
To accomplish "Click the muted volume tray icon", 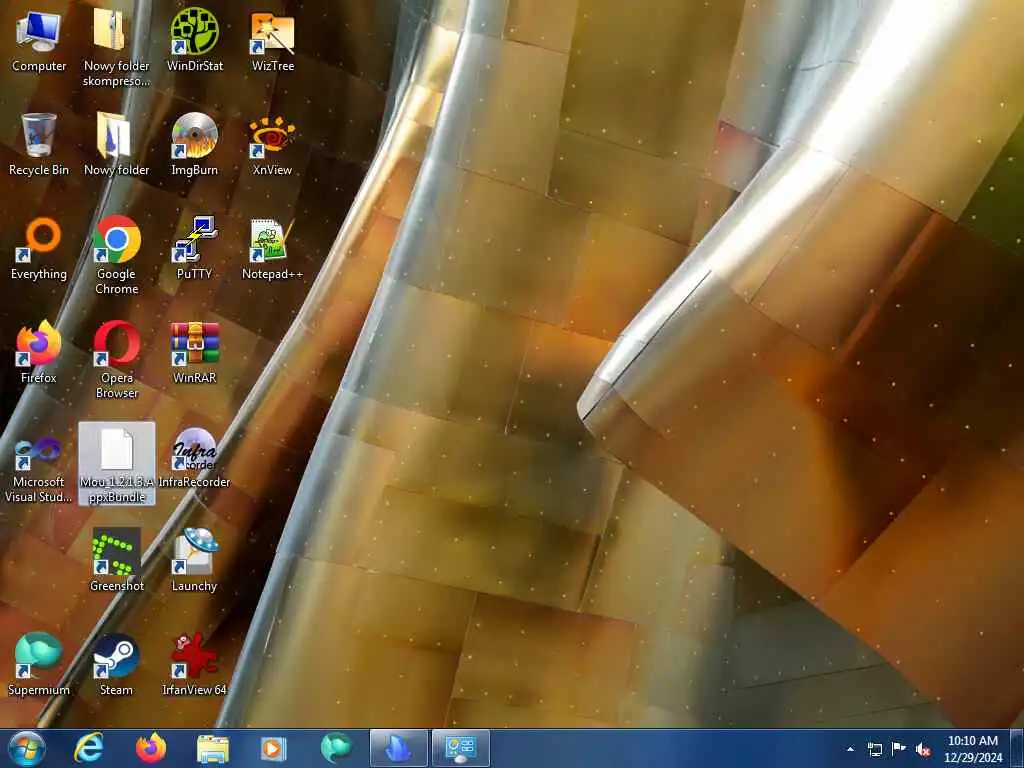I will click(x=923, y=749).
